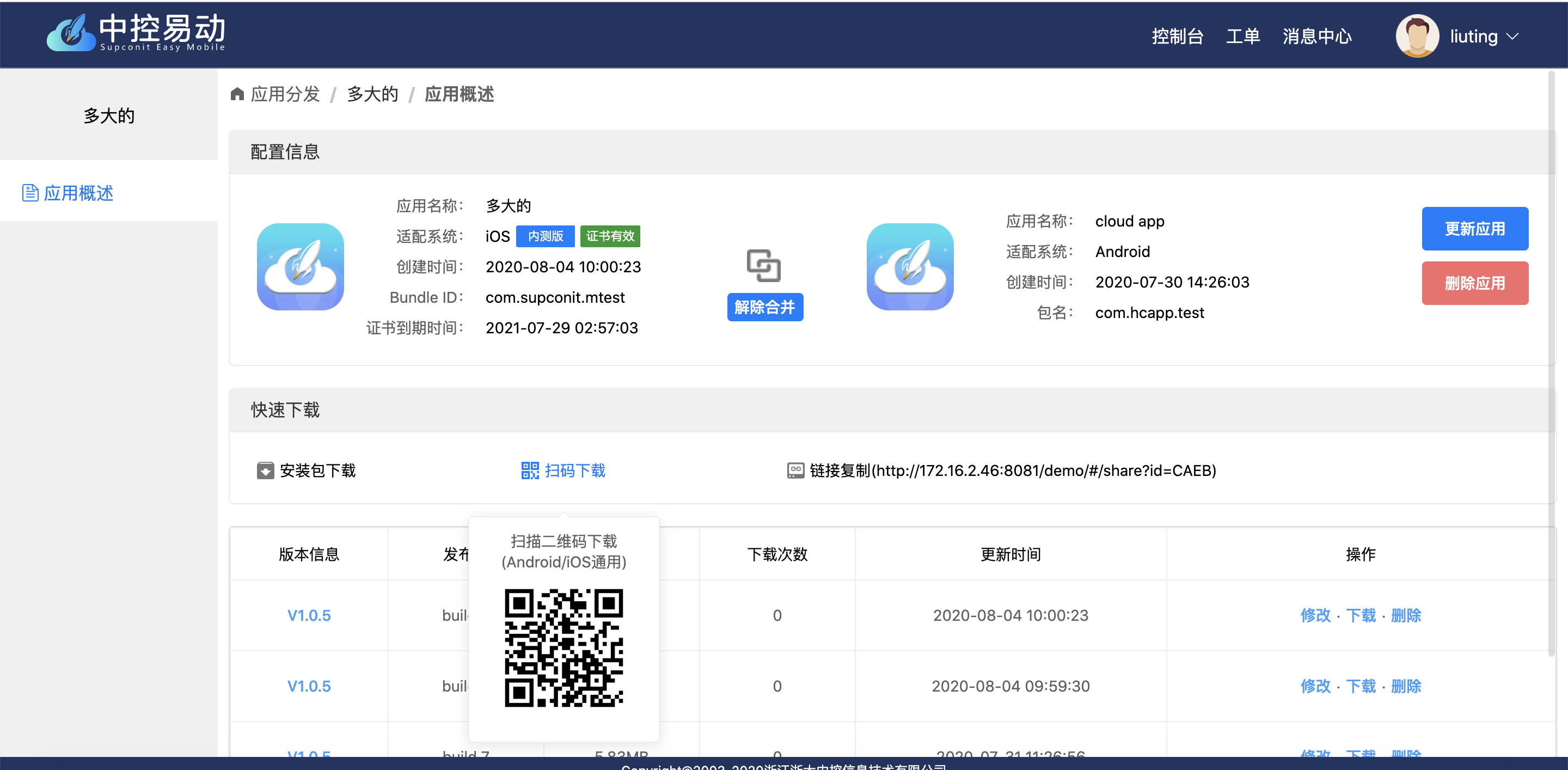The image size is (1568, 770).
Task: Click the liuting user avatar
Action: [1417, 36]
